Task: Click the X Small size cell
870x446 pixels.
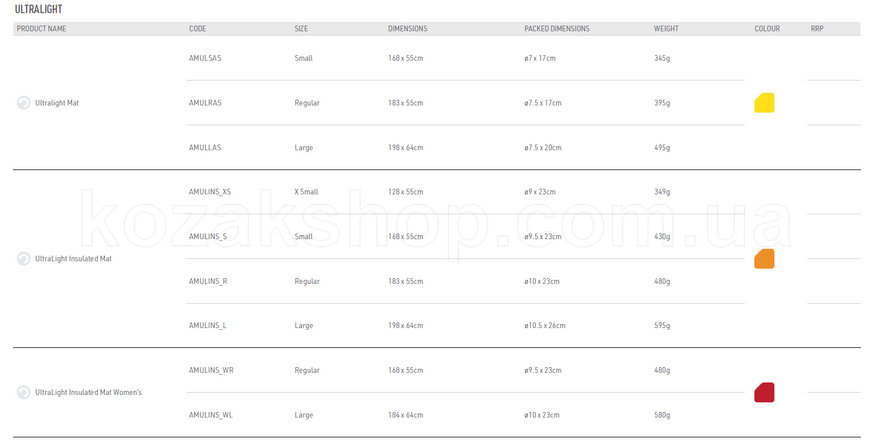Action: click(306, 192)
